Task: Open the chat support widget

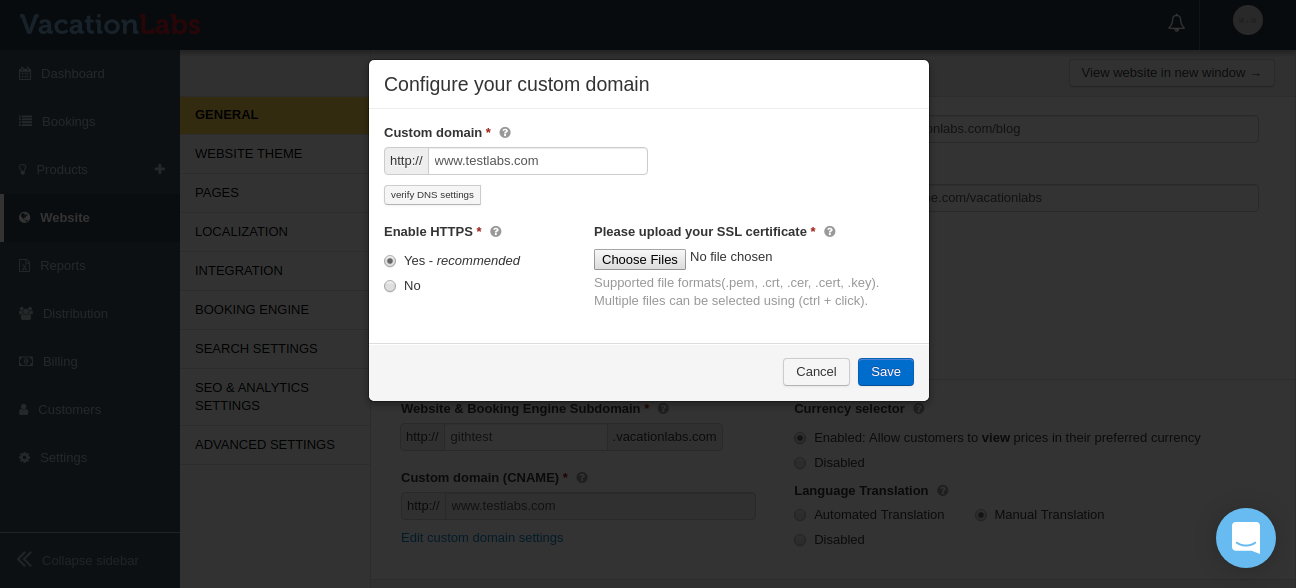Action: [1245, 538]
